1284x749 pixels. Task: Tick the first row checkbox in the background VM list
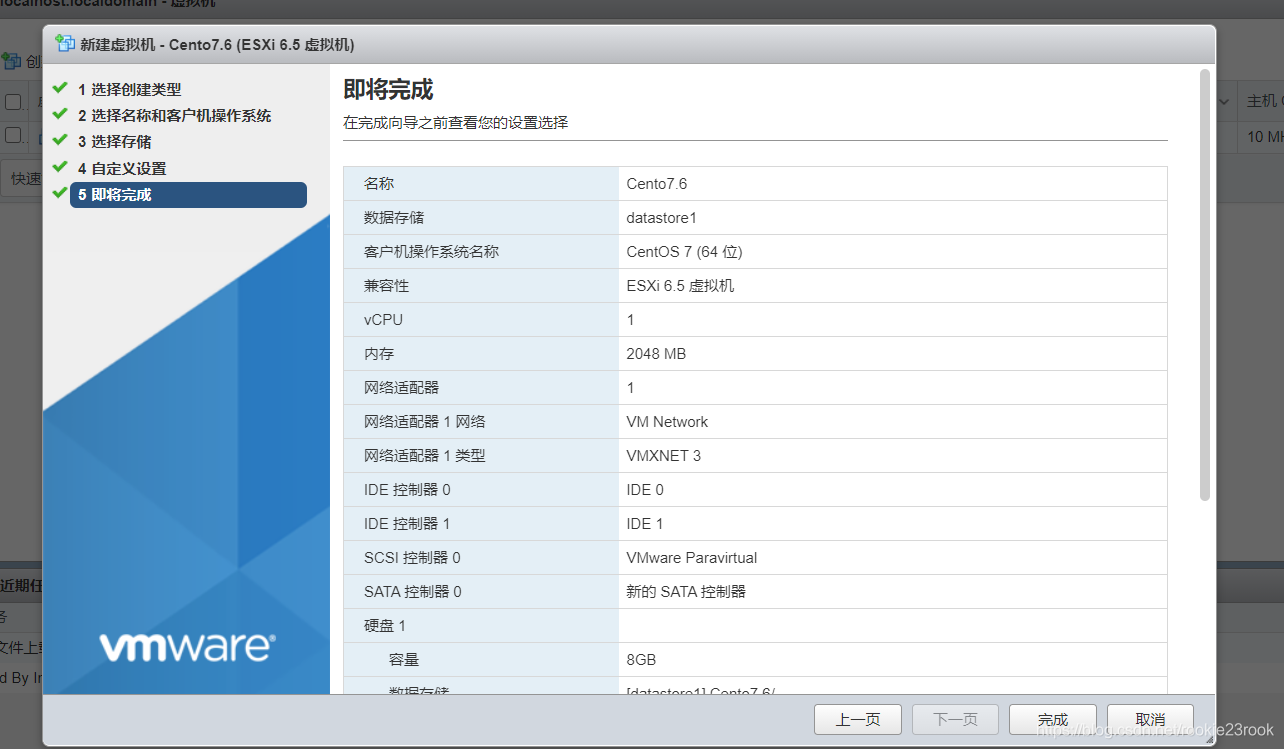tap(13, 135)
